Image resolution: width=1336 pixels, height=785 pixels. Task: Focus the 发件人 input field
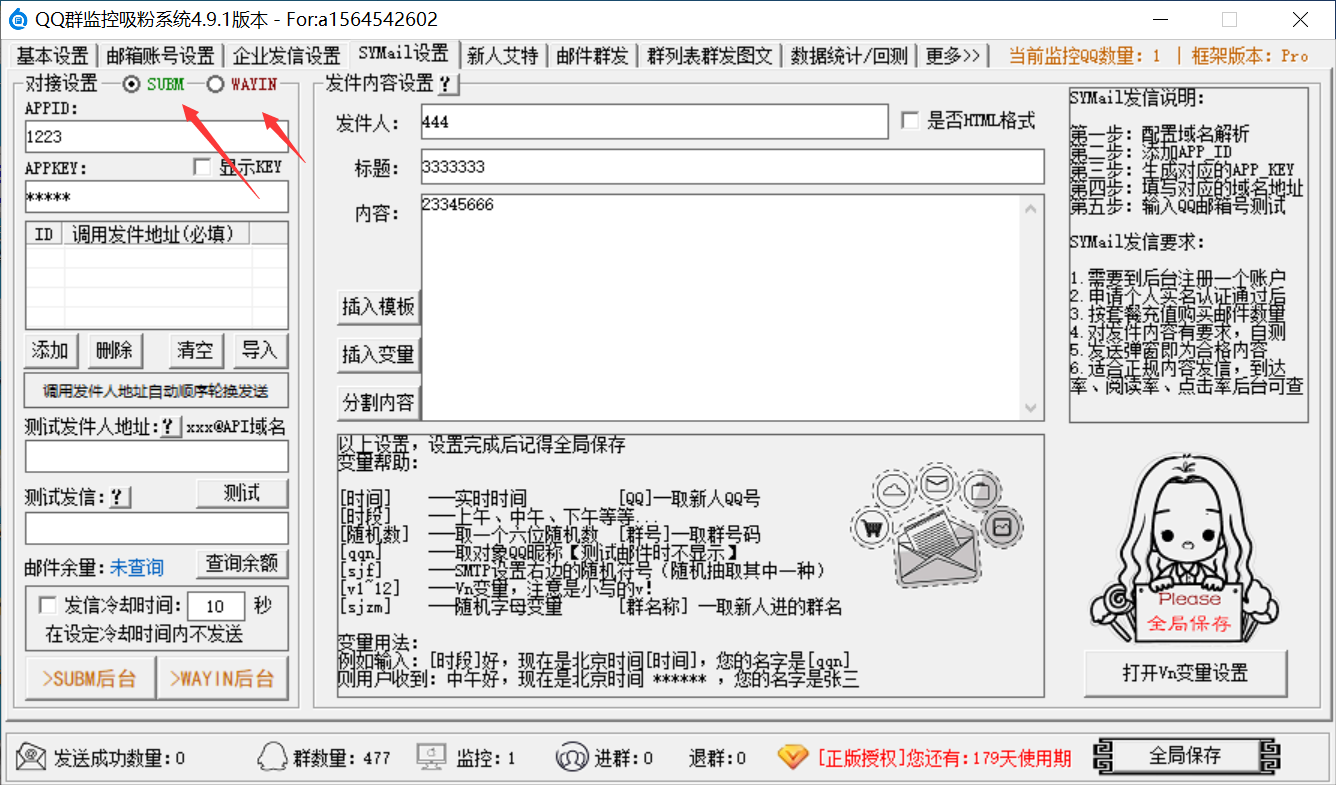[x=654, y=122]
